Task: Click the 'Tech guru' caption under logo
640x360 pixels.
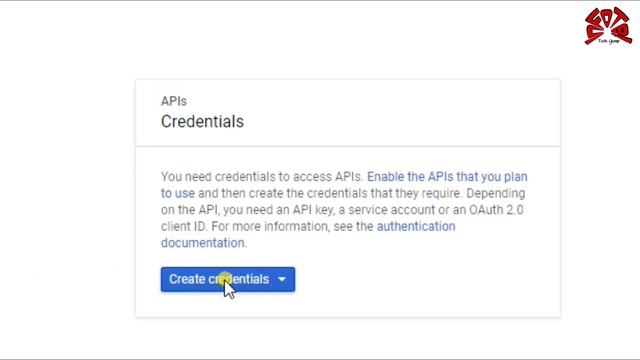Action: click(x=609, y=41)
